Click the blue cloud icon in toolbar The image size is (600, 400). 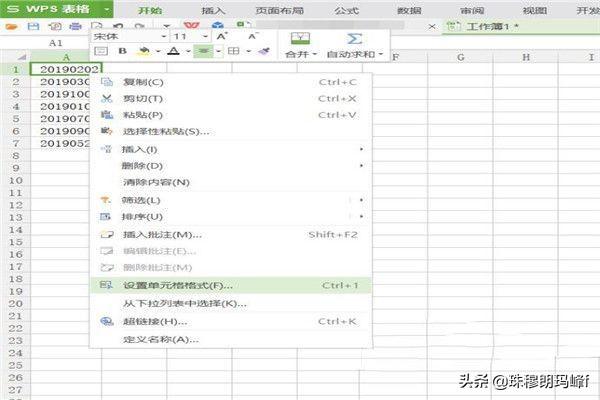point(217,26)
